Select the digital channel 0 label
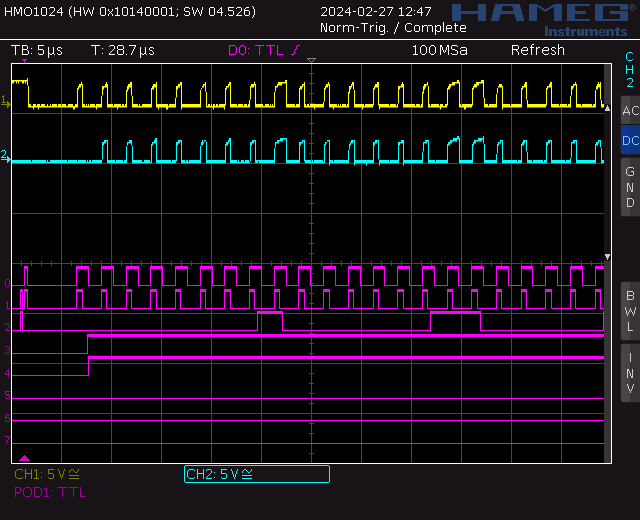The width and height of the screenshot is (640, 520). 7,284
